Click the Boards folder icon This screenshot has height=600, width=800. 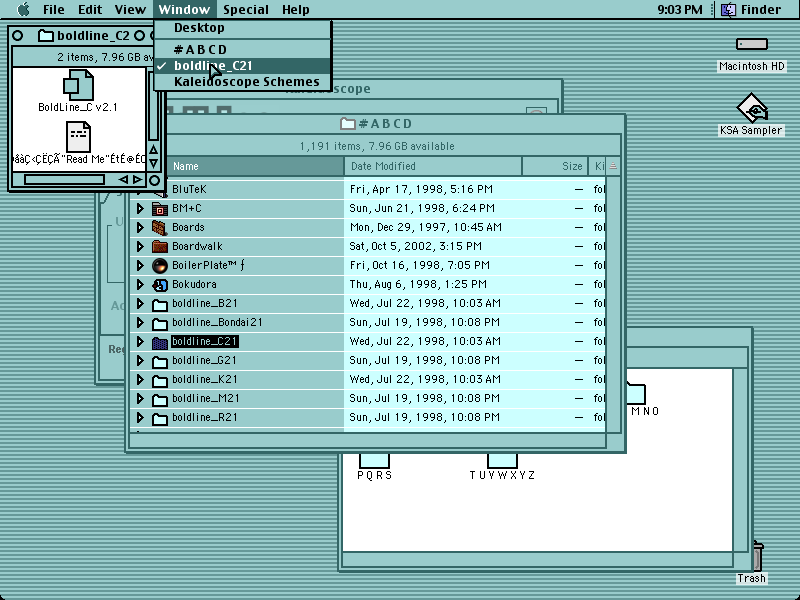tap(160, 228)
